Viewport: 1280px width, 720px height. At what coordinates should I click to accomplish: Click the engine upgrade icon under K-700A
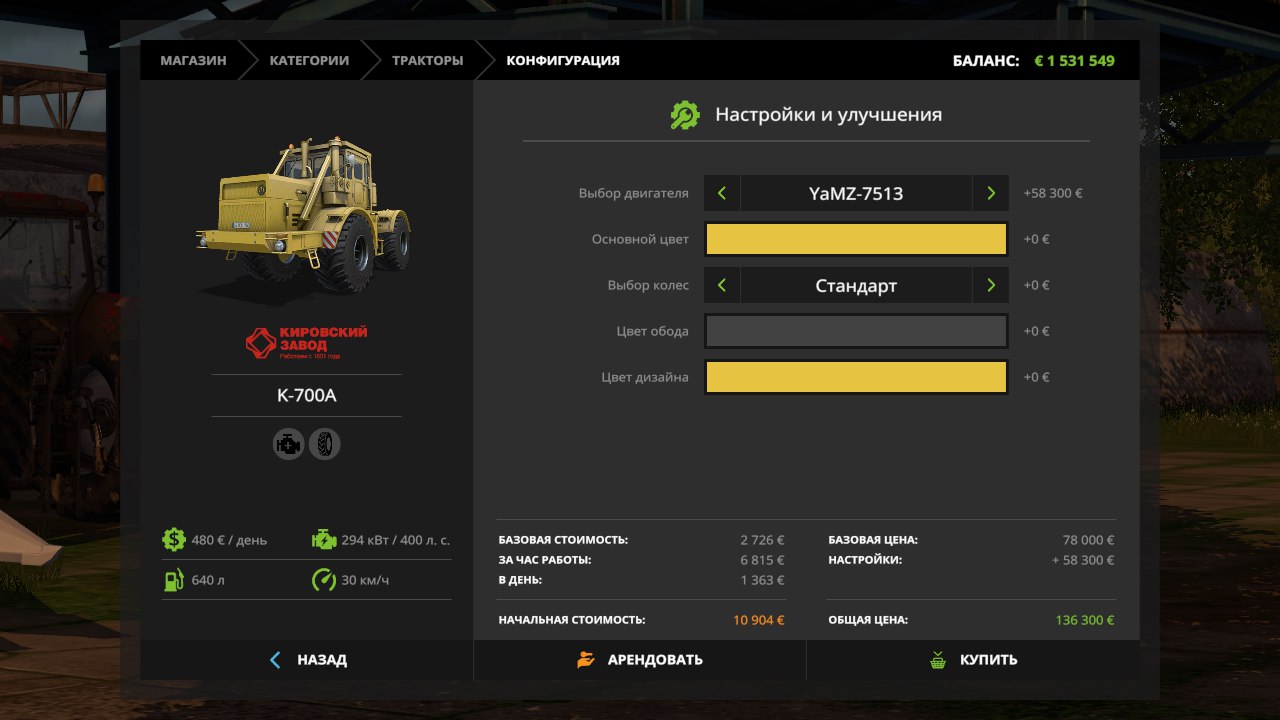[x=288, y=444]
